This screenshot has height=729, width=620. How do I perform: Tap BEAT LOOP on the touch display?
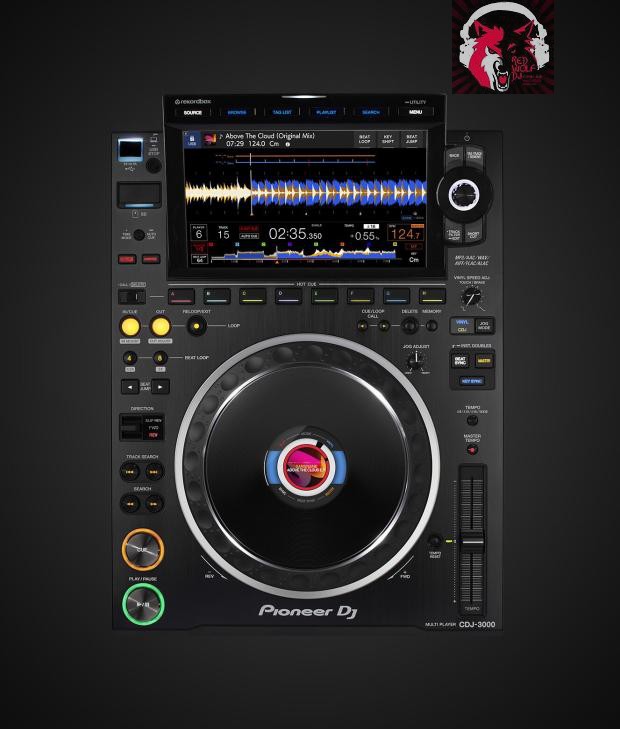365,139
